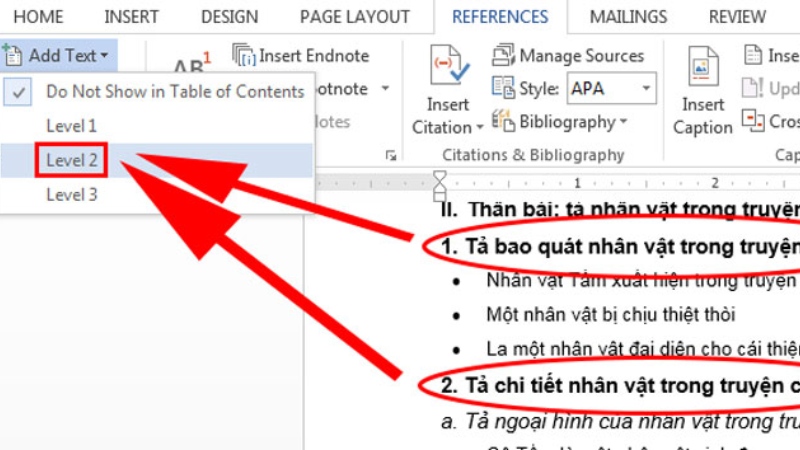The image size is (800, 450).
Task: Click the ruler indent marker
Action: [x=439, y=183]
